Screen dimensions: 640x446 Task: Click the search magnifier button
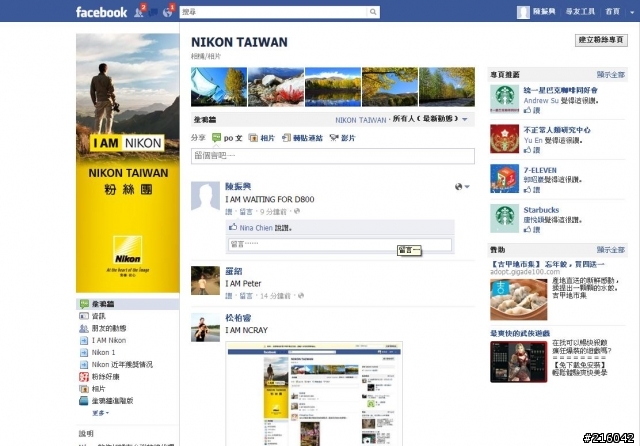point(373,12)
